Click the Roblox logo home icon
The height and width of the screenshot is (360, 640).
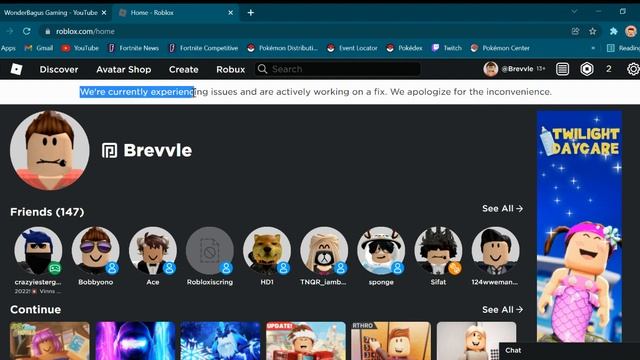[x=16, y=69]
